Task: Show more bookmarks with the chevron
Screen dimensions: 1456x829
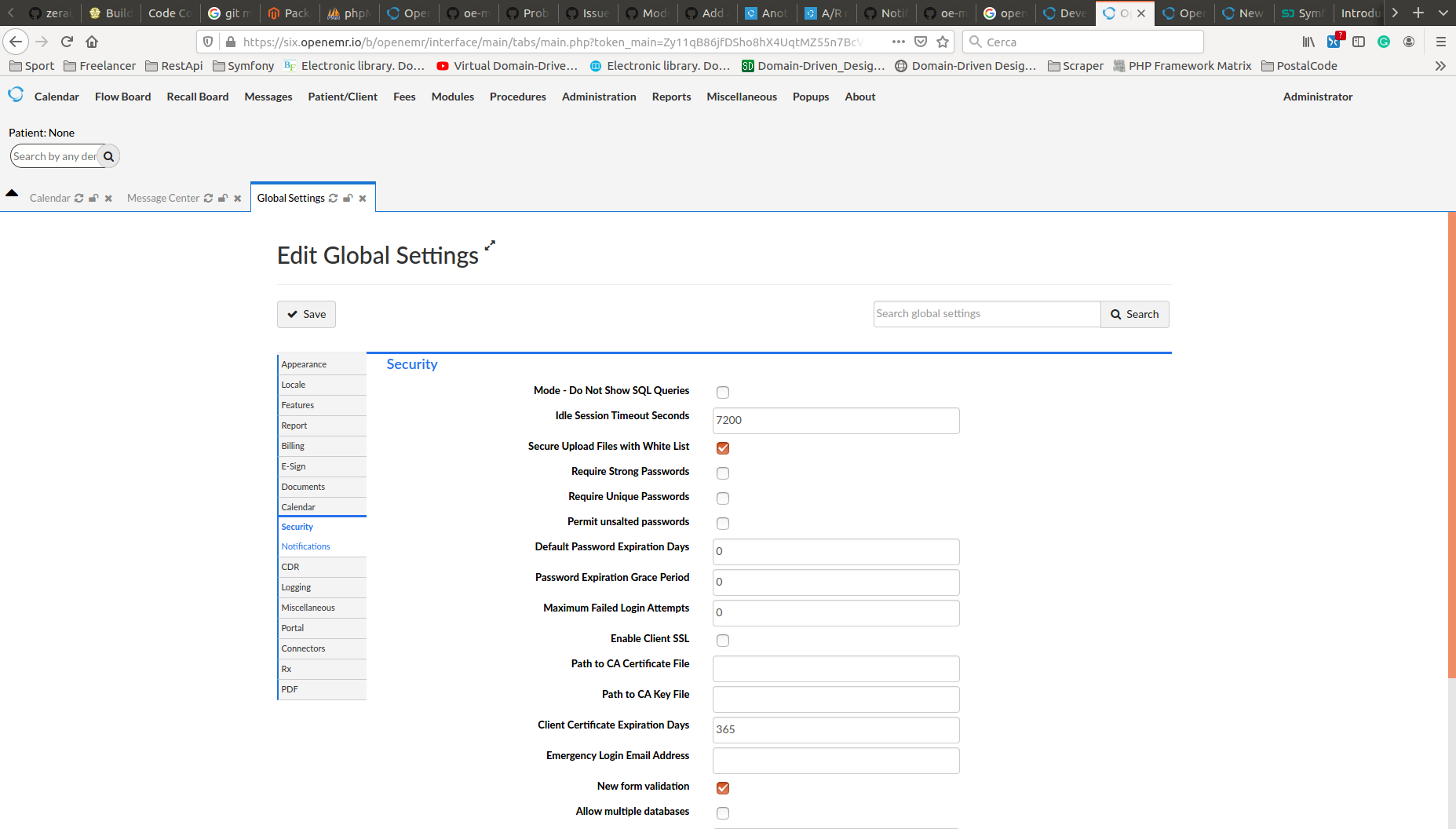Action: click(x=1440, y=66)
